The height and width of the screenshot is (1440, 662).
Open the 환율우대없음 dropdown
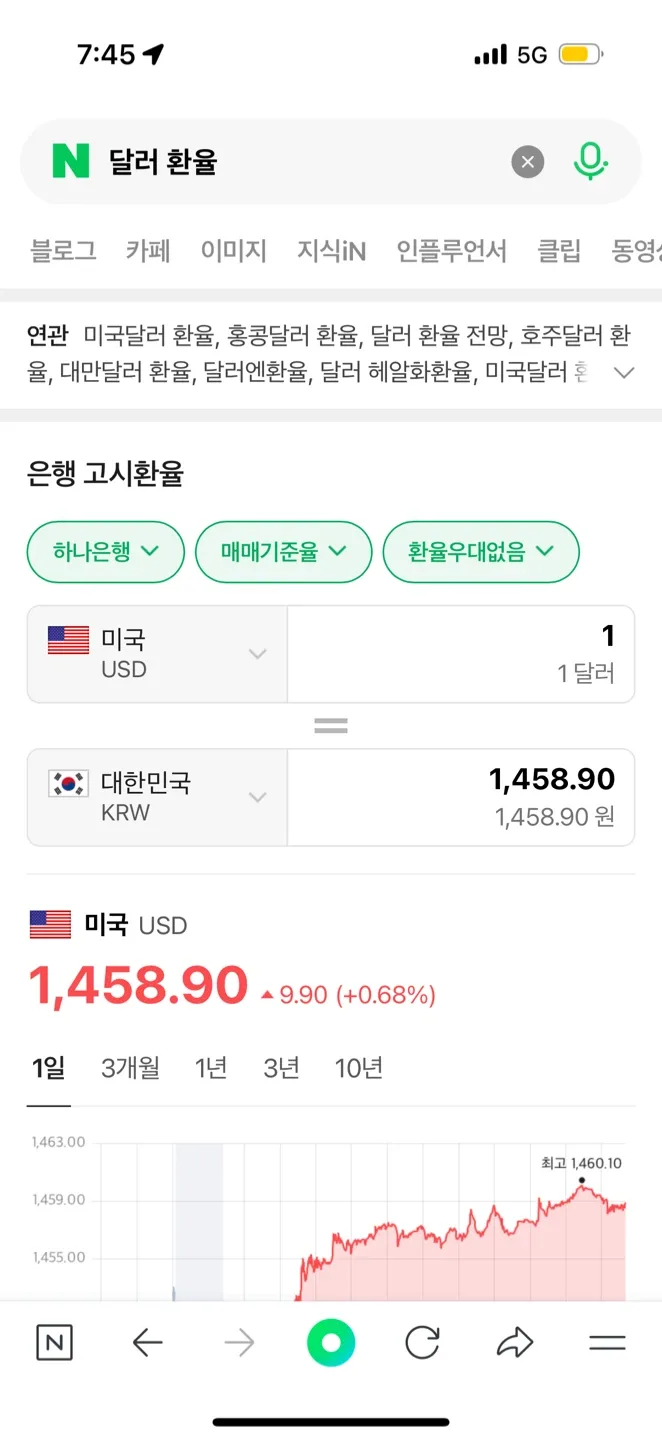pyautogui.click(x=481, y=551)
